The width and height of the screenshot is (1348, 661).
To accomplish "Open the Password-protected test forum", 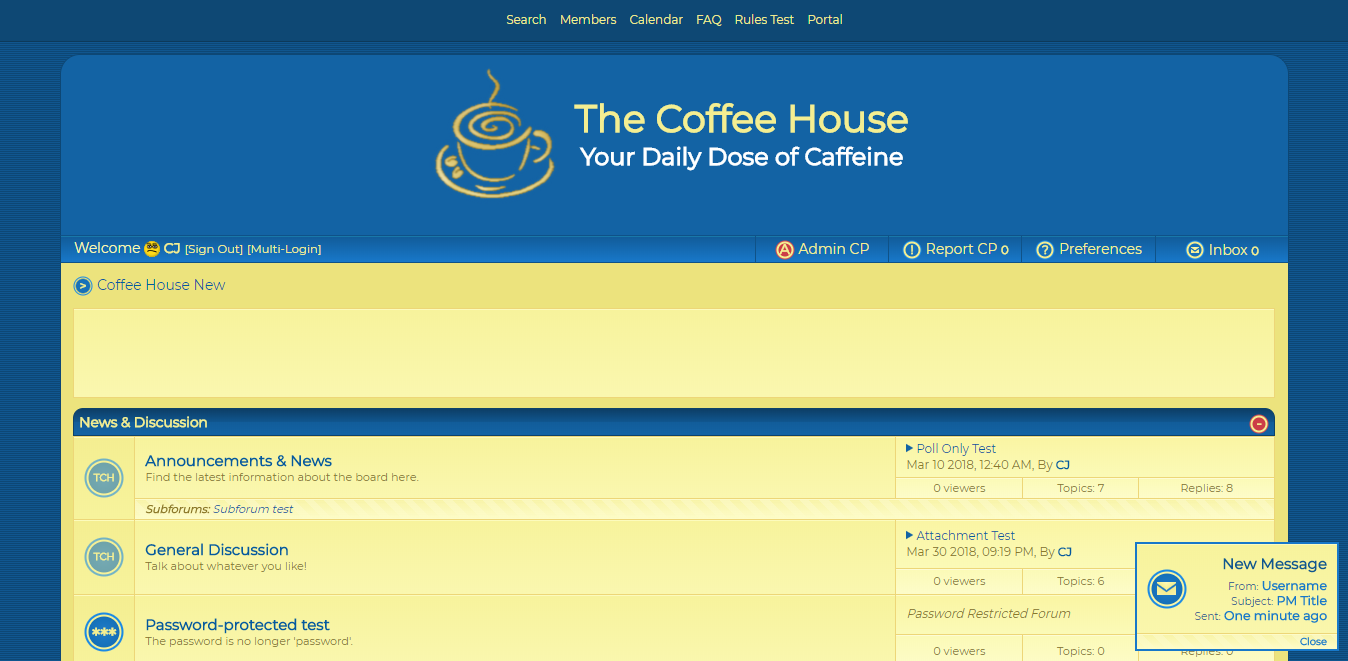I will (237, 625).
